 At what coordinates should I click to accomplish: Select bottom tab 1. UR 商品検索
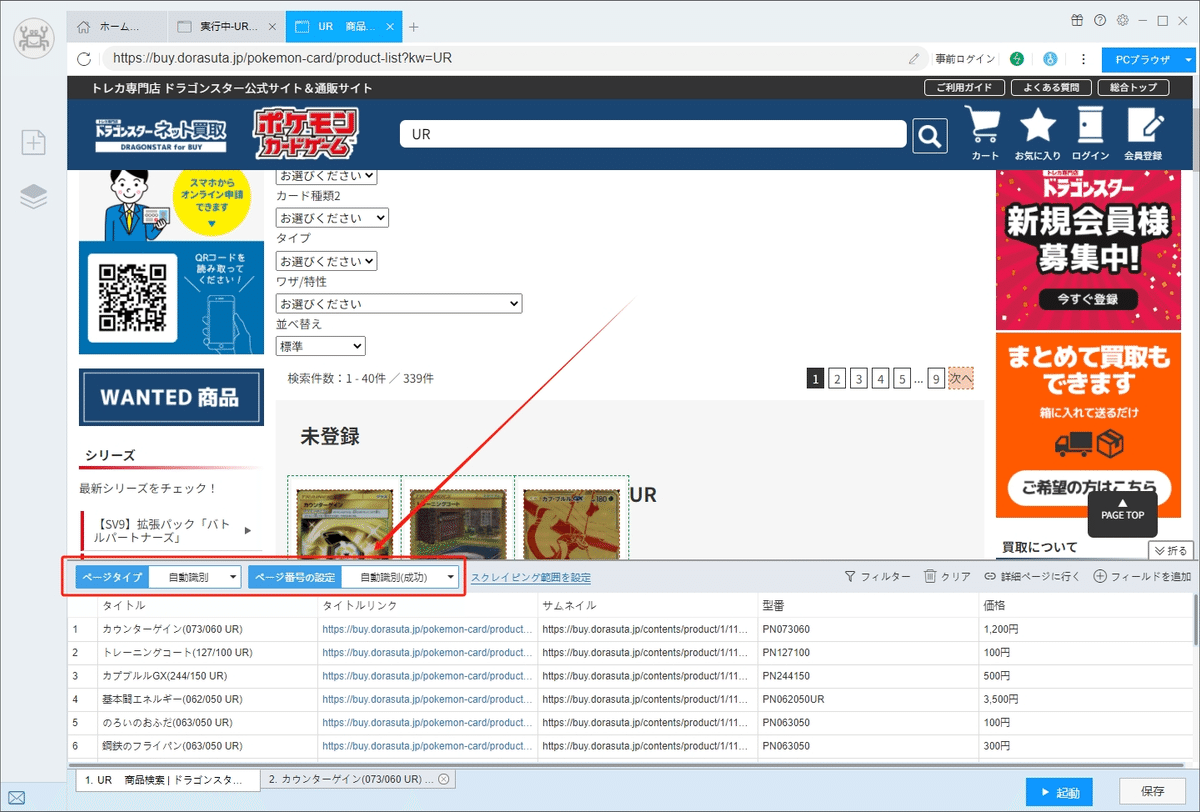[x=168, y=779]
